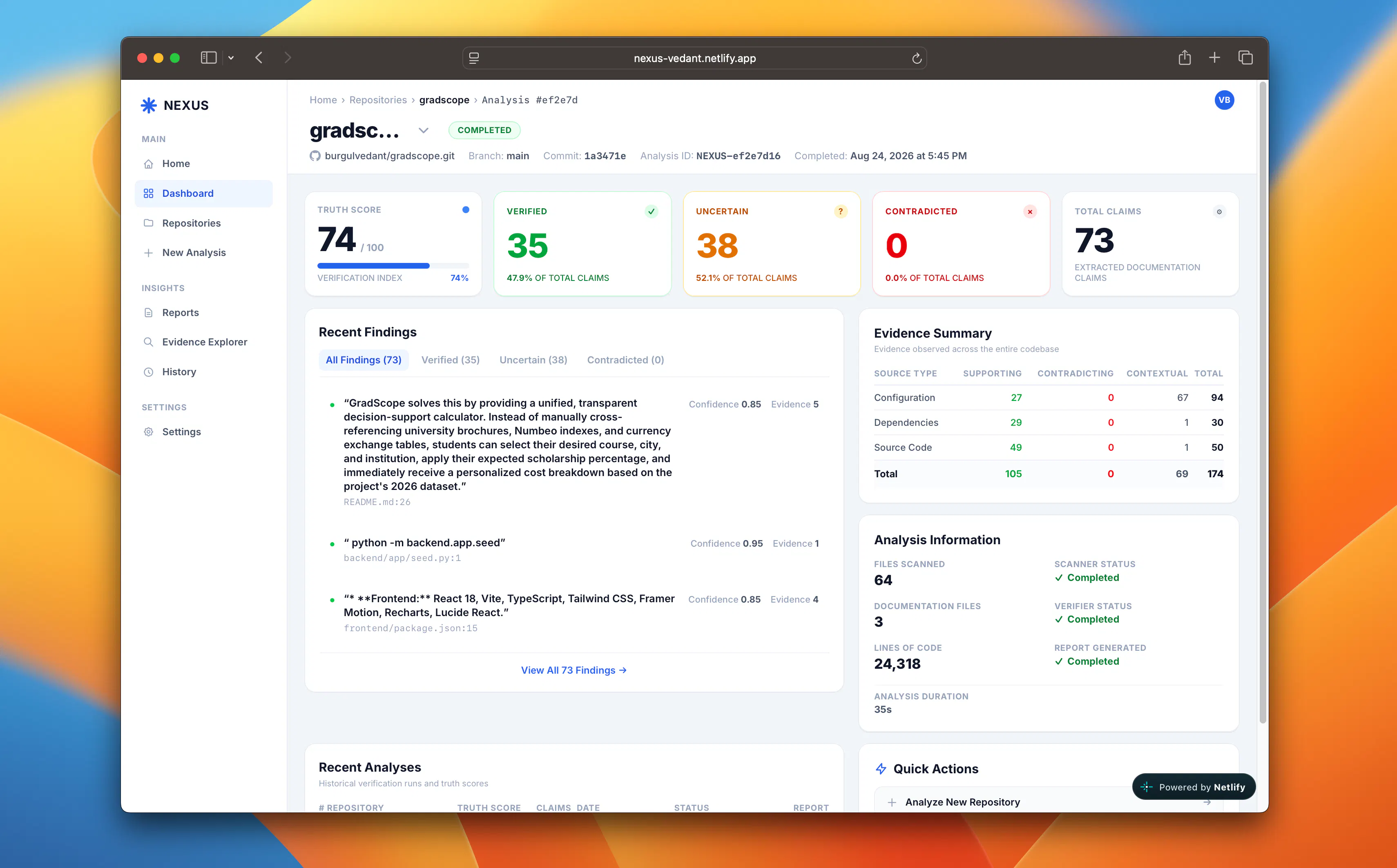Open the VB user avatar menu
Image resolution: width=1397 pixels, height=868 pixels.
pyautogui.click(x=1224, y=100)
